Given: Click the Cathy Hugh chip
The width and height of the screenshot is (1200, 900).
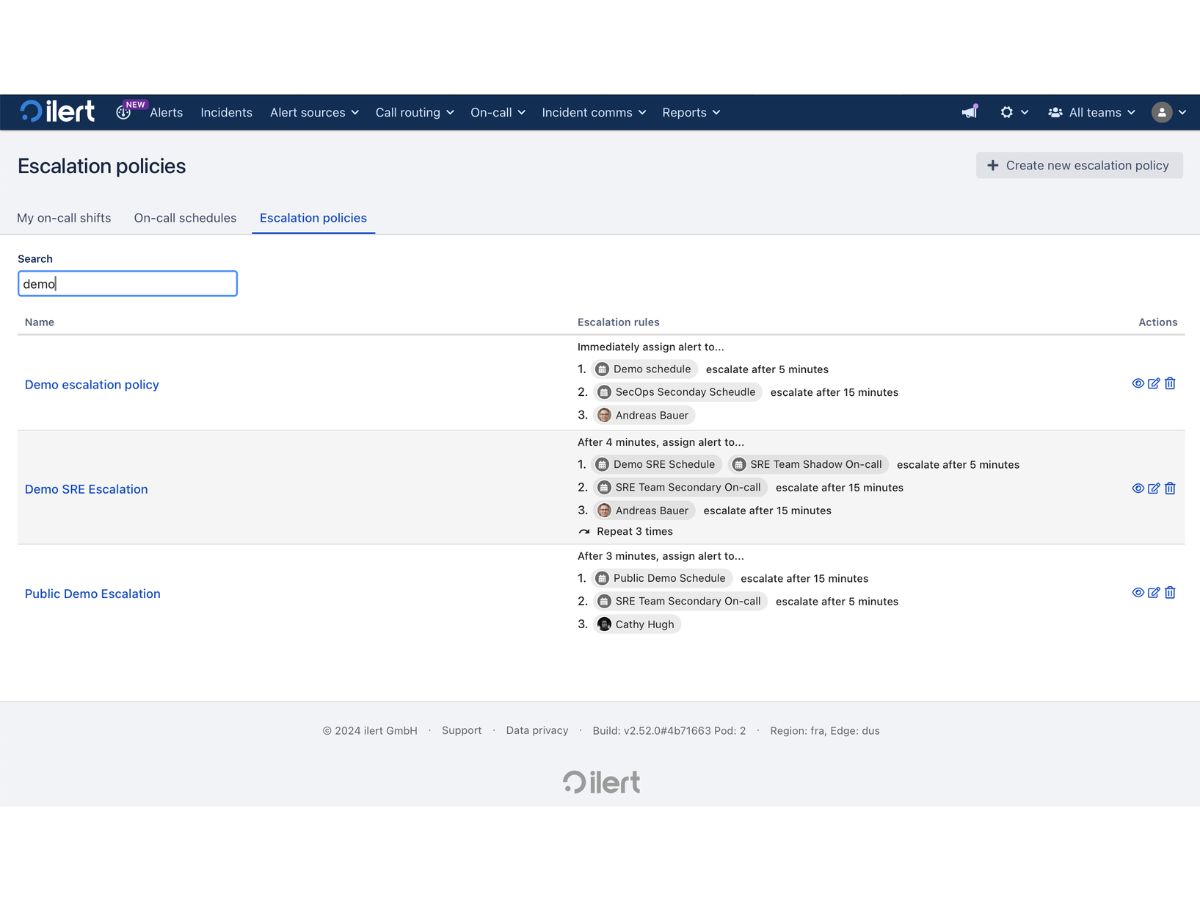Looking at the screenshot, I should point(637,624).
